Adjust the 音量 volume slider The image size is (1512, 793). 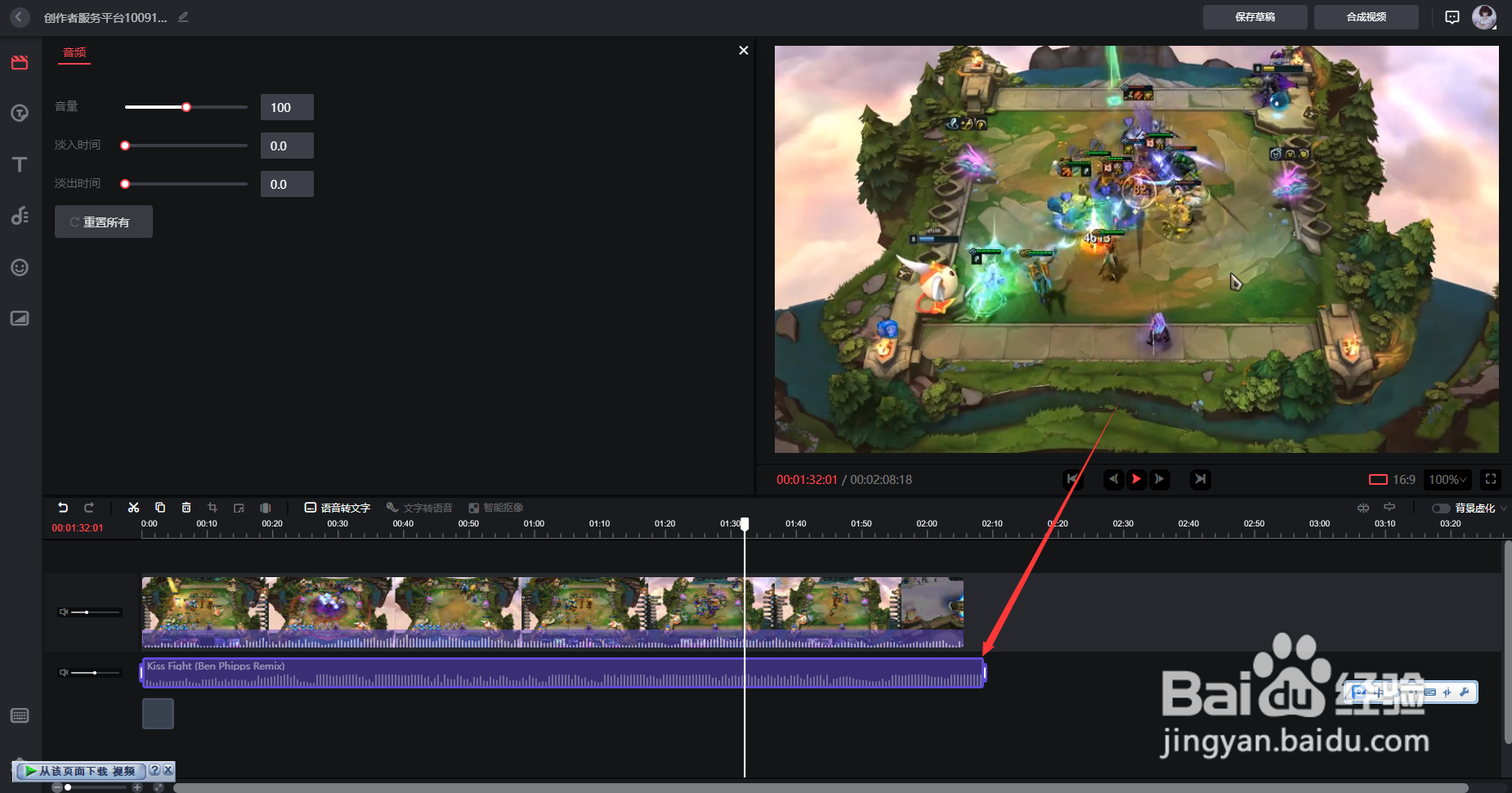pos(186,107)
